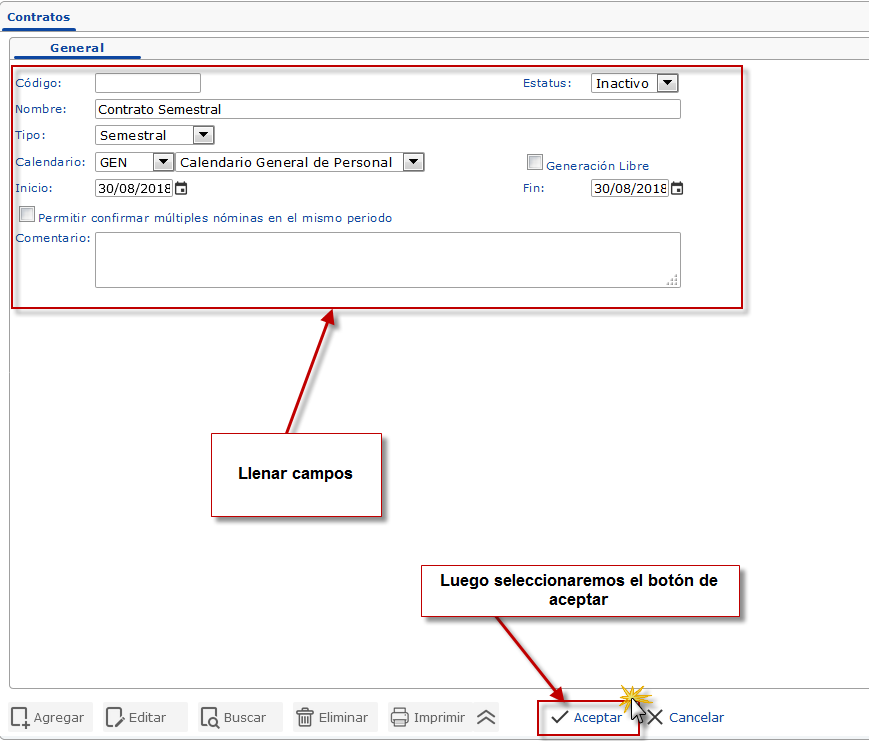Click inside the Comentario text area

pos(388,260)
